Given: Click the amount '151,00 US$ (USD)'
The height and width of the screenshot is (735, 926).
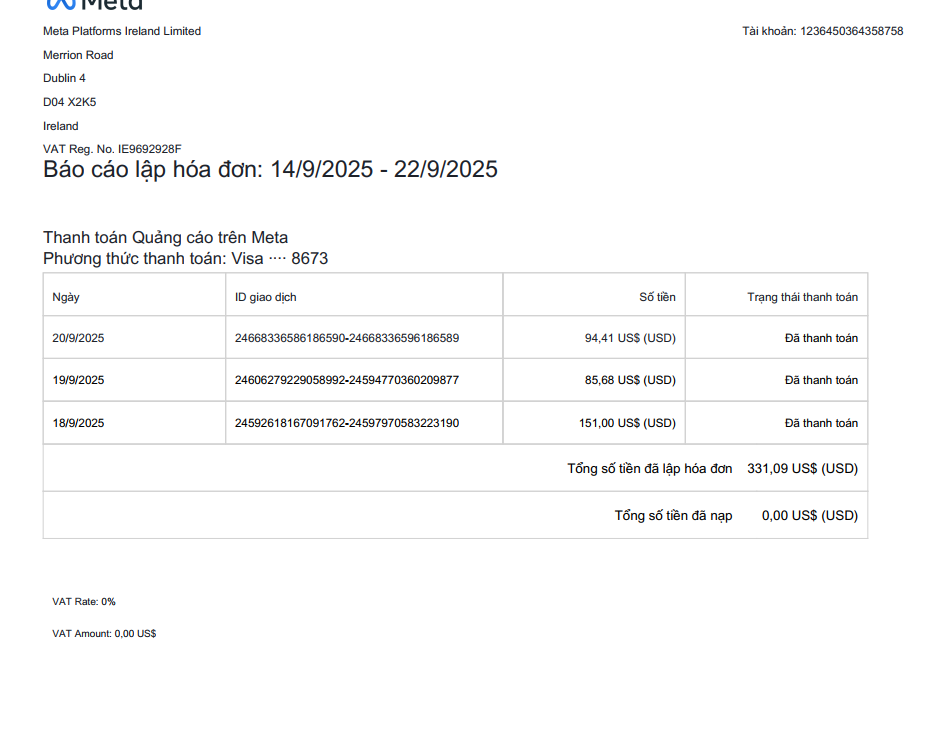Looking at the screenshot, I should [627, 423].
